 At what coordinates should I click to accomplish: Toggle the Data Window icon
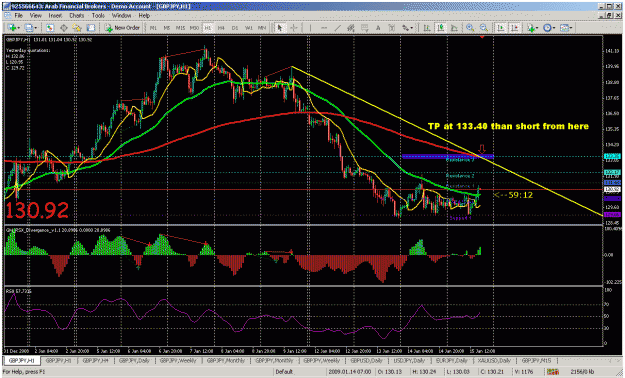(63, 28)
